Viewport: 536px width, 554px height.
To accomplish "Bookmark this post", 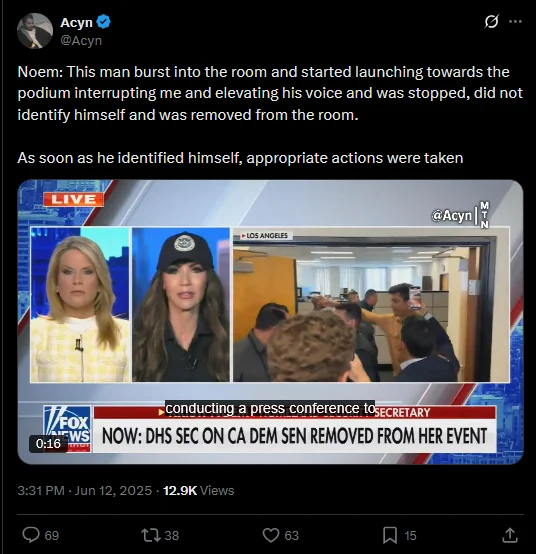I will click(390, 535).
